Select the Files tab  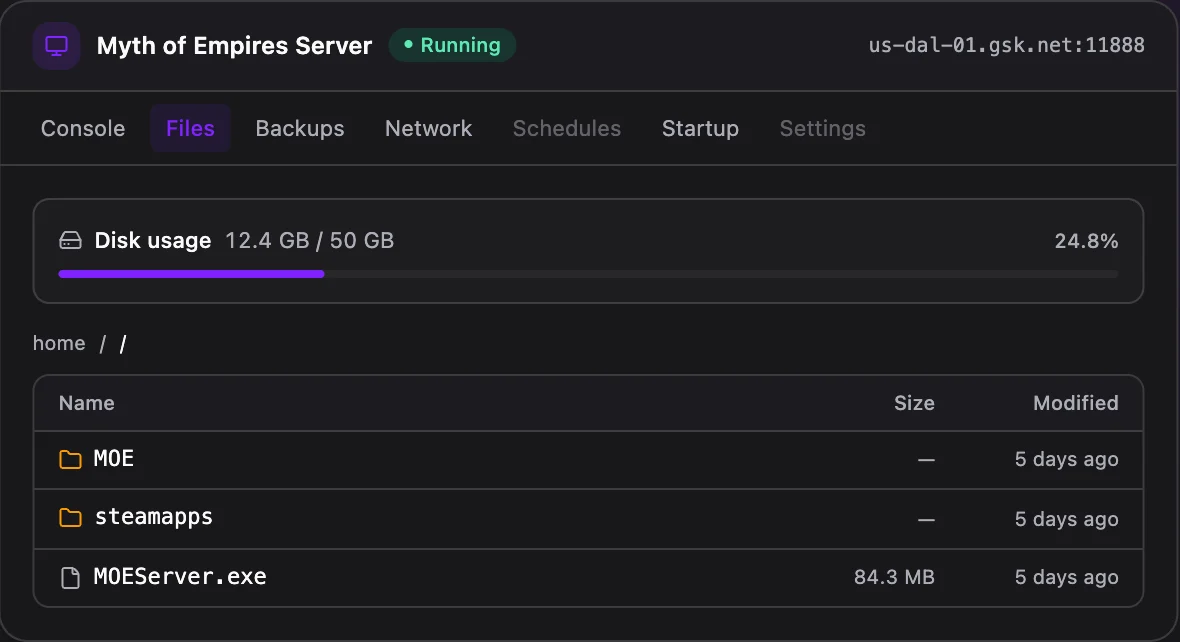(190, 129)
